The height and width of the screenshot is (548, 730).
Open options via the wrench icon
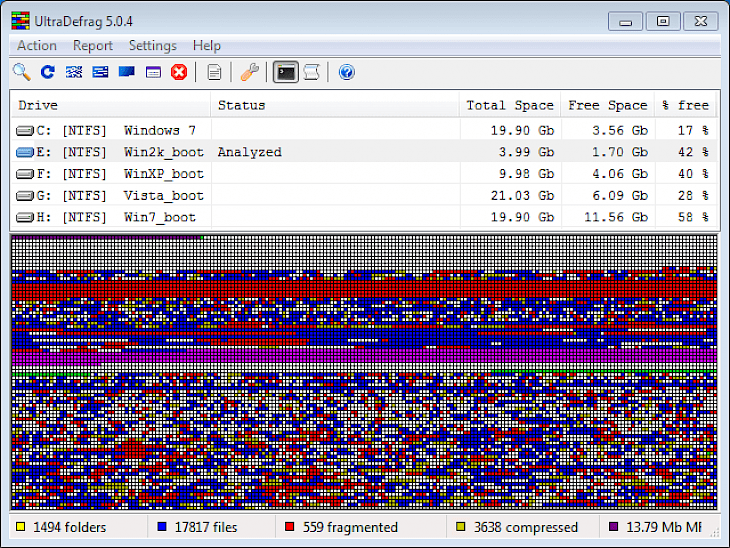249,72
